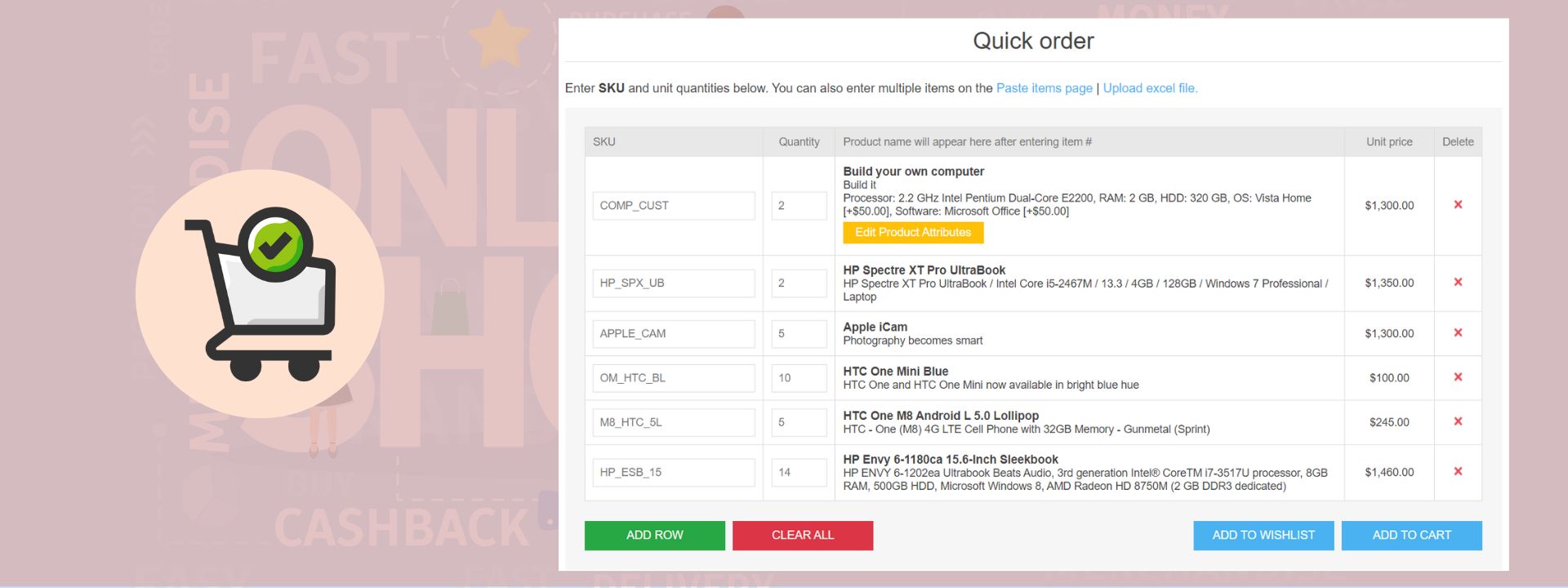The image size is (1568, 588).
Task: Click the Unit price column header
Action: [x=1389, y=142]
